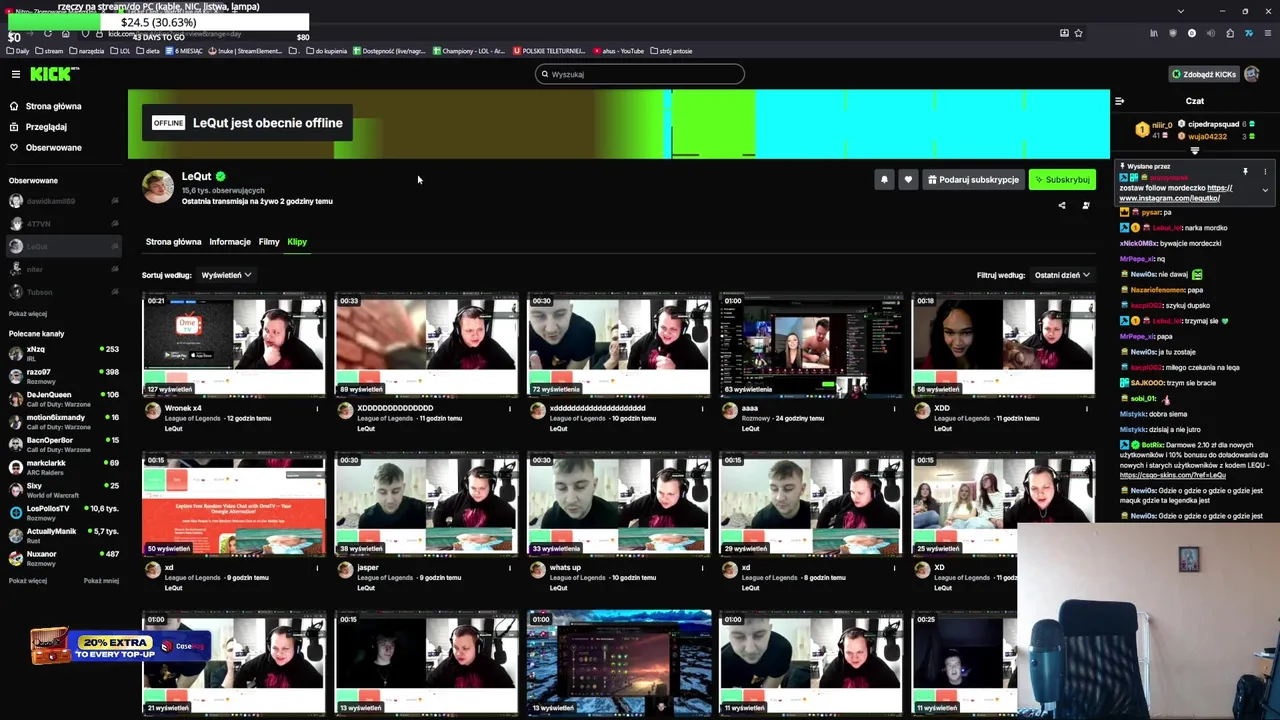This screenshot has width=1280, height=720.
Task: Open the Daily bookmark folder
Action: point(18,51)
